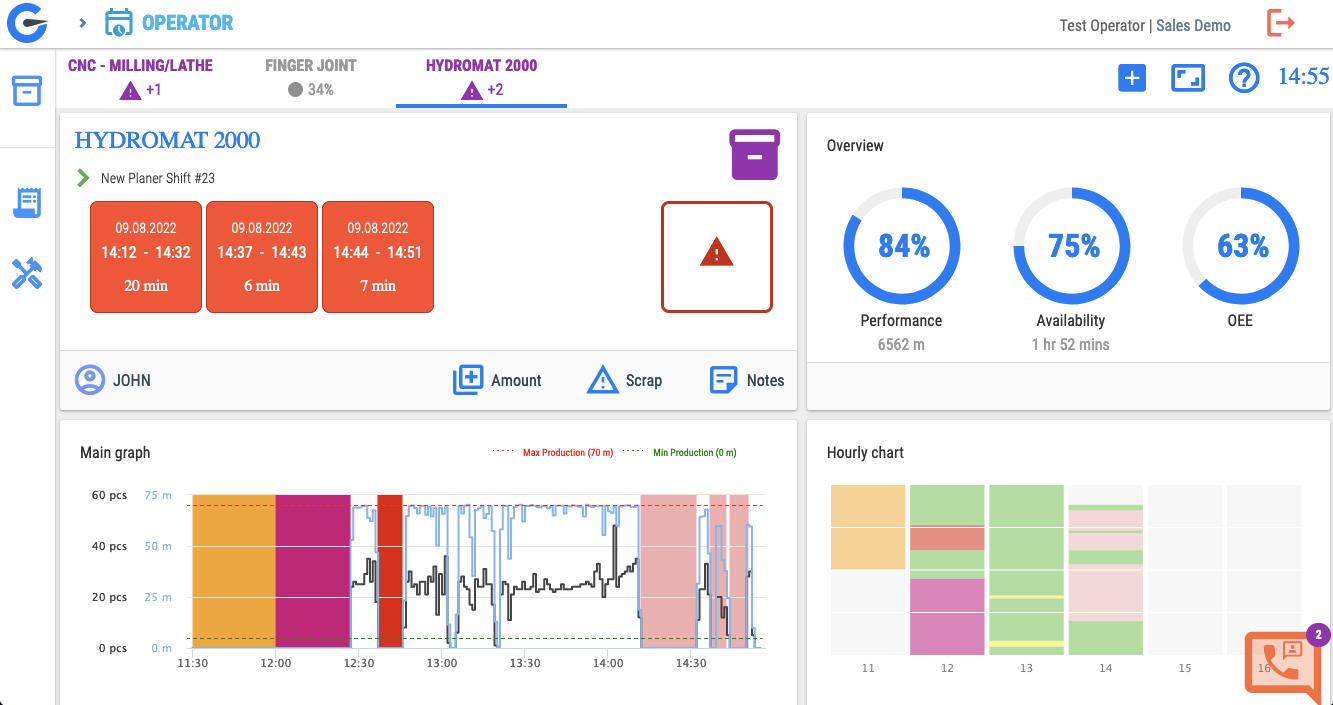Click the Amount button
1333x705 pixels.
point(497,380)
